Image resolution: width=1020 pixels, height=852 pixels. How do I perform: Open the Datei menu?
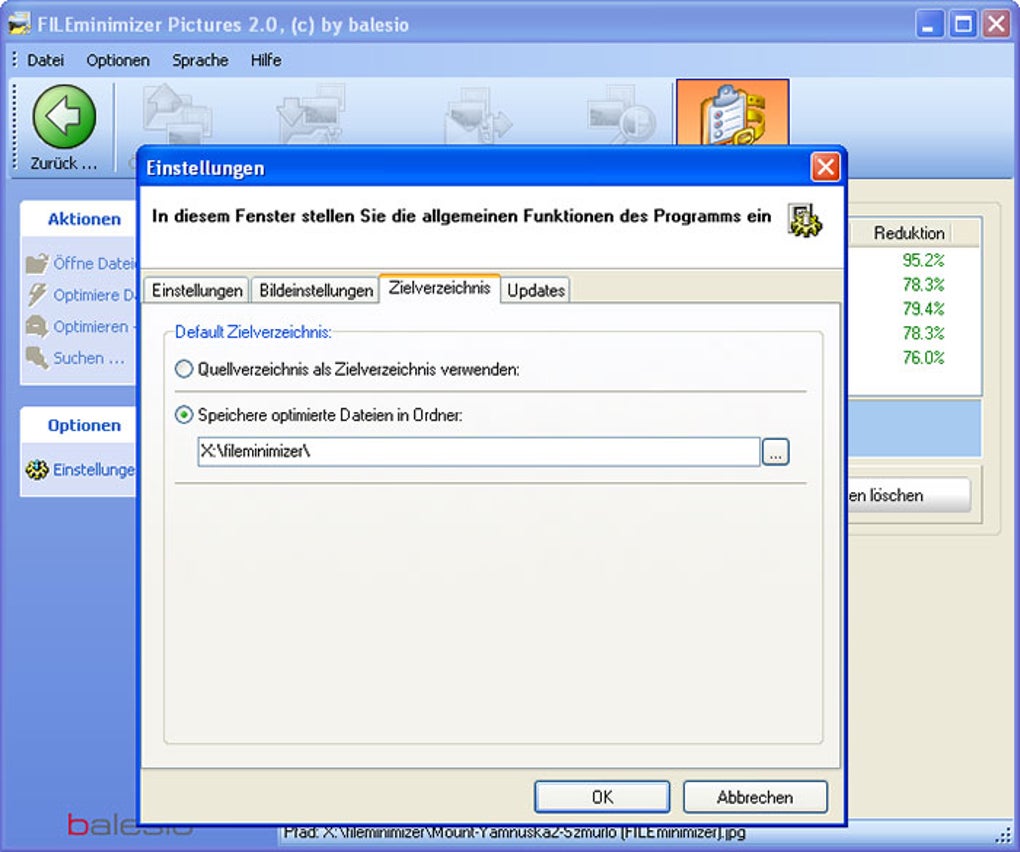point(46,60)
